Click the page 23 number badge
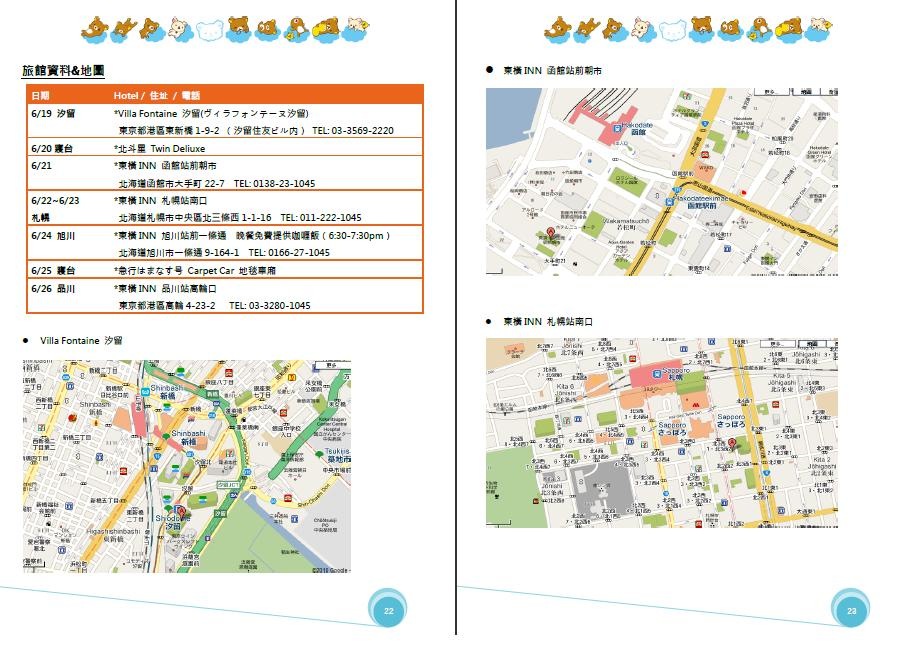The width and height of the screenshot is (921, 648). click(851, 610)
